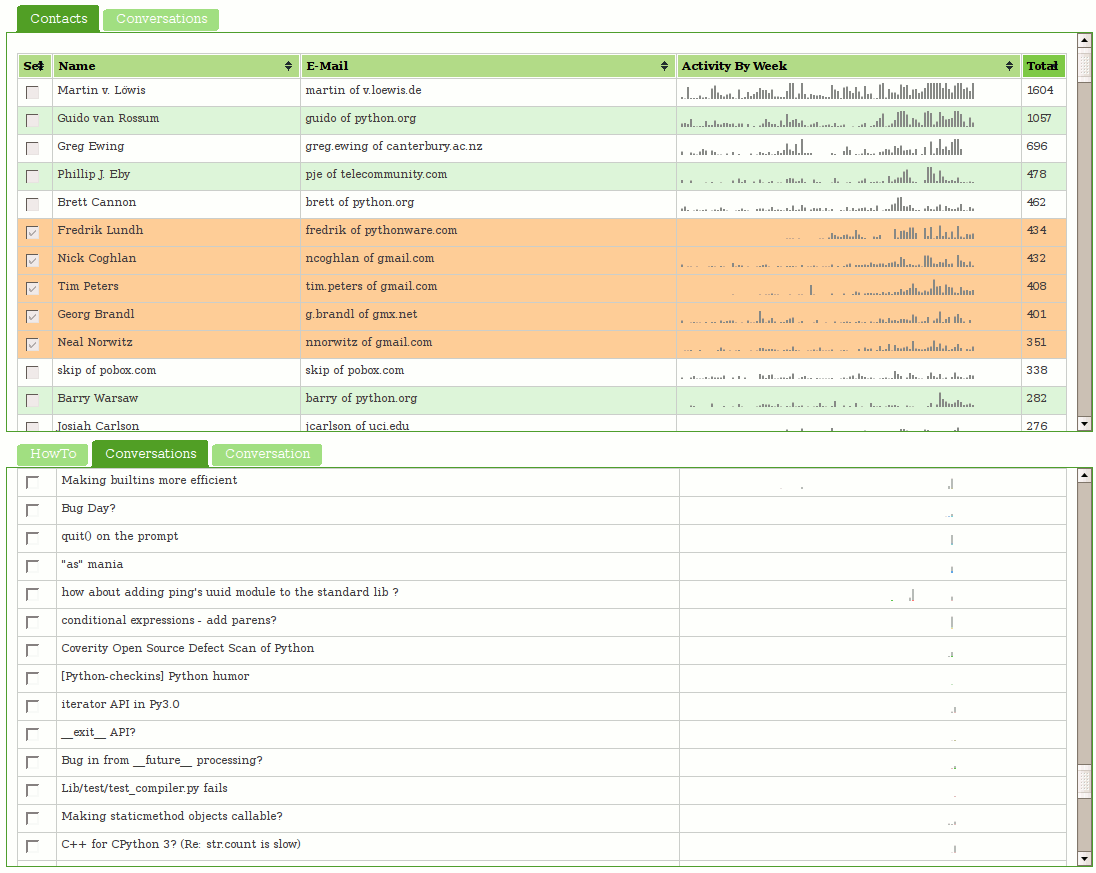Open 'conditional expressions - add parens?' conversation
The width and height of the screenshot is (1096, 873).
pos(169,620)
